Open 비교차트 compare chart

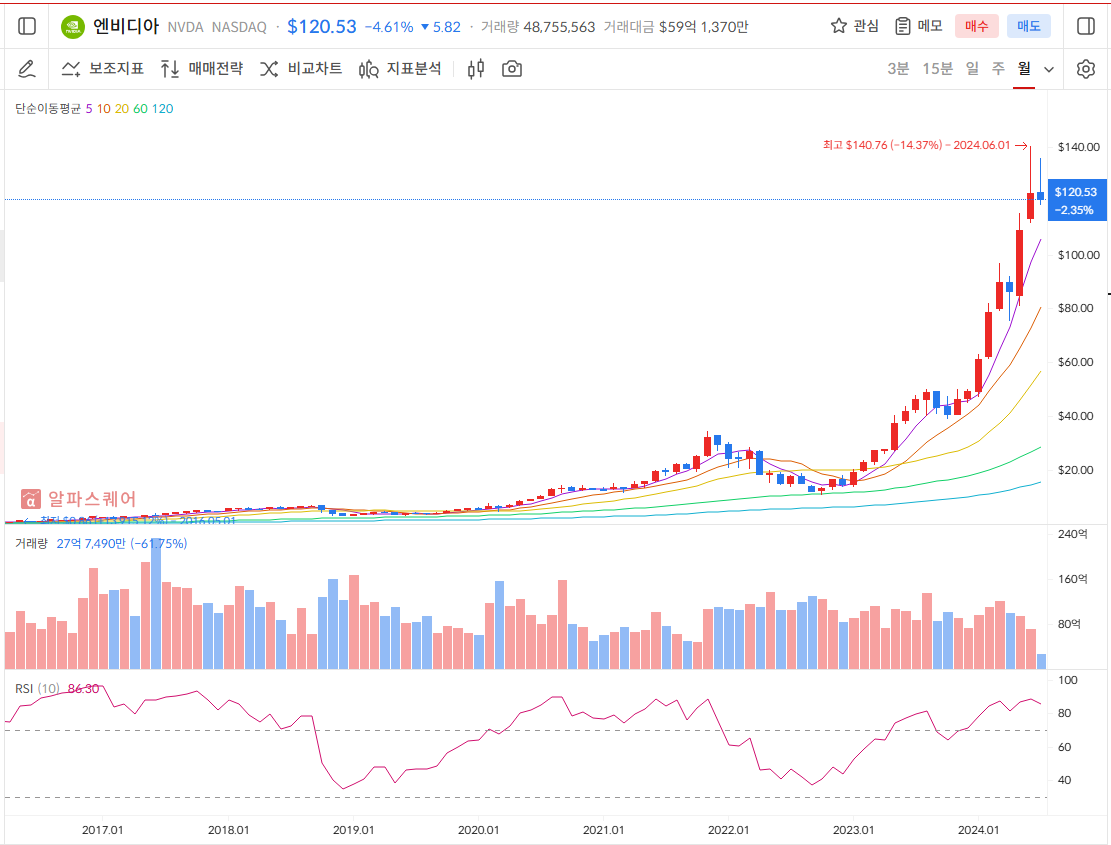coord(301,69)
